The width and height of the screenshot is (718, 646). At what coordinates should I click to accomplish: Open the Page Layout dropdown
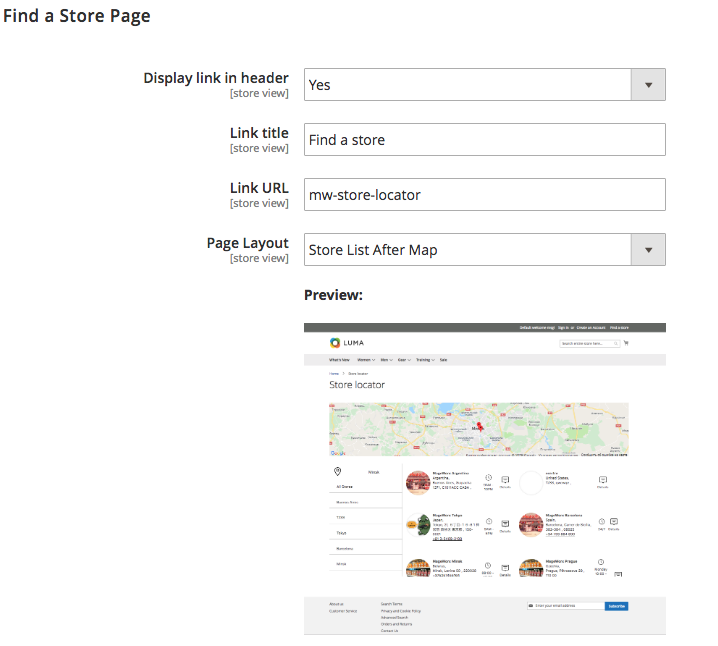click(x=484, y=250)
